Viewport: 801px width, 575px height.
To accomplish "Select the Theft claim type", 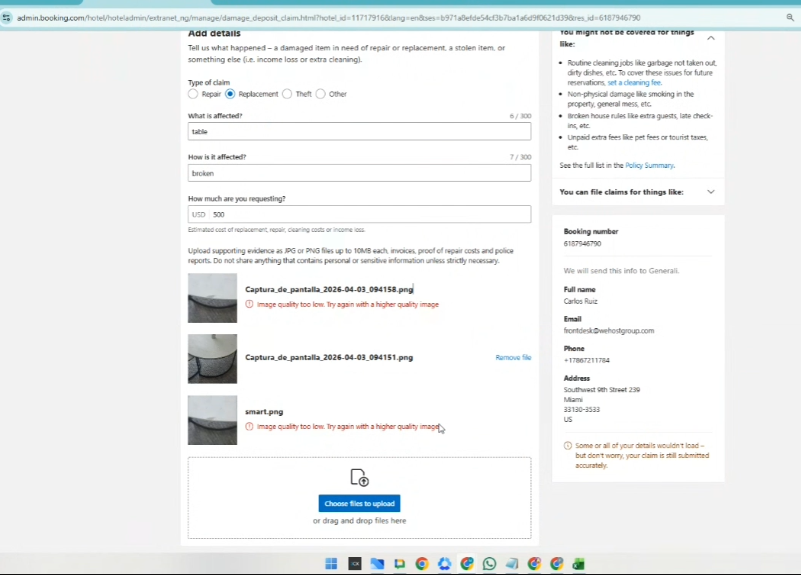I will point(287,94).
